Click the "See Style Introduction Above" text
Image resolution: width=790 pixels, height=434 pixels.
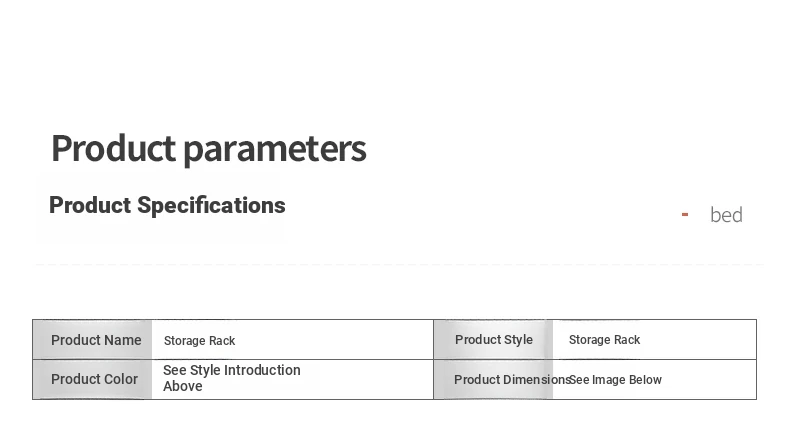231,378
